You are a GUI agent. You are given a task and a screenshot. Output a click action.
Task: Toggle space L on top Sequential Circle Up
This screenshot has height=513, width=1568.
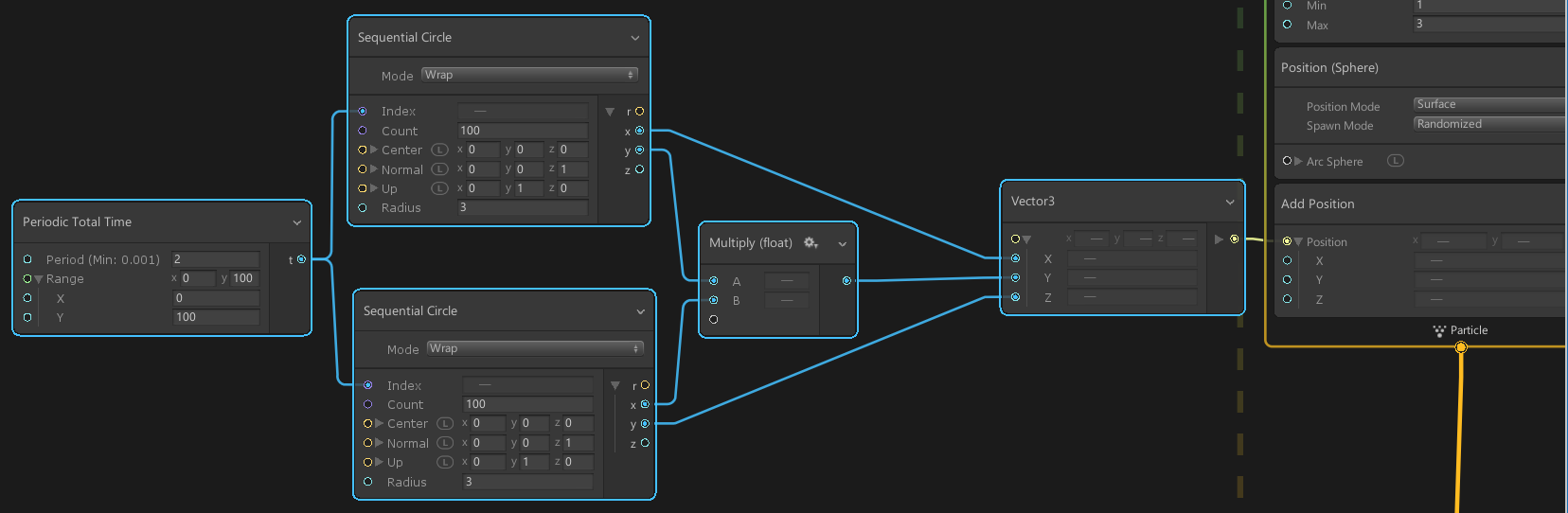(x=439, y=188)
